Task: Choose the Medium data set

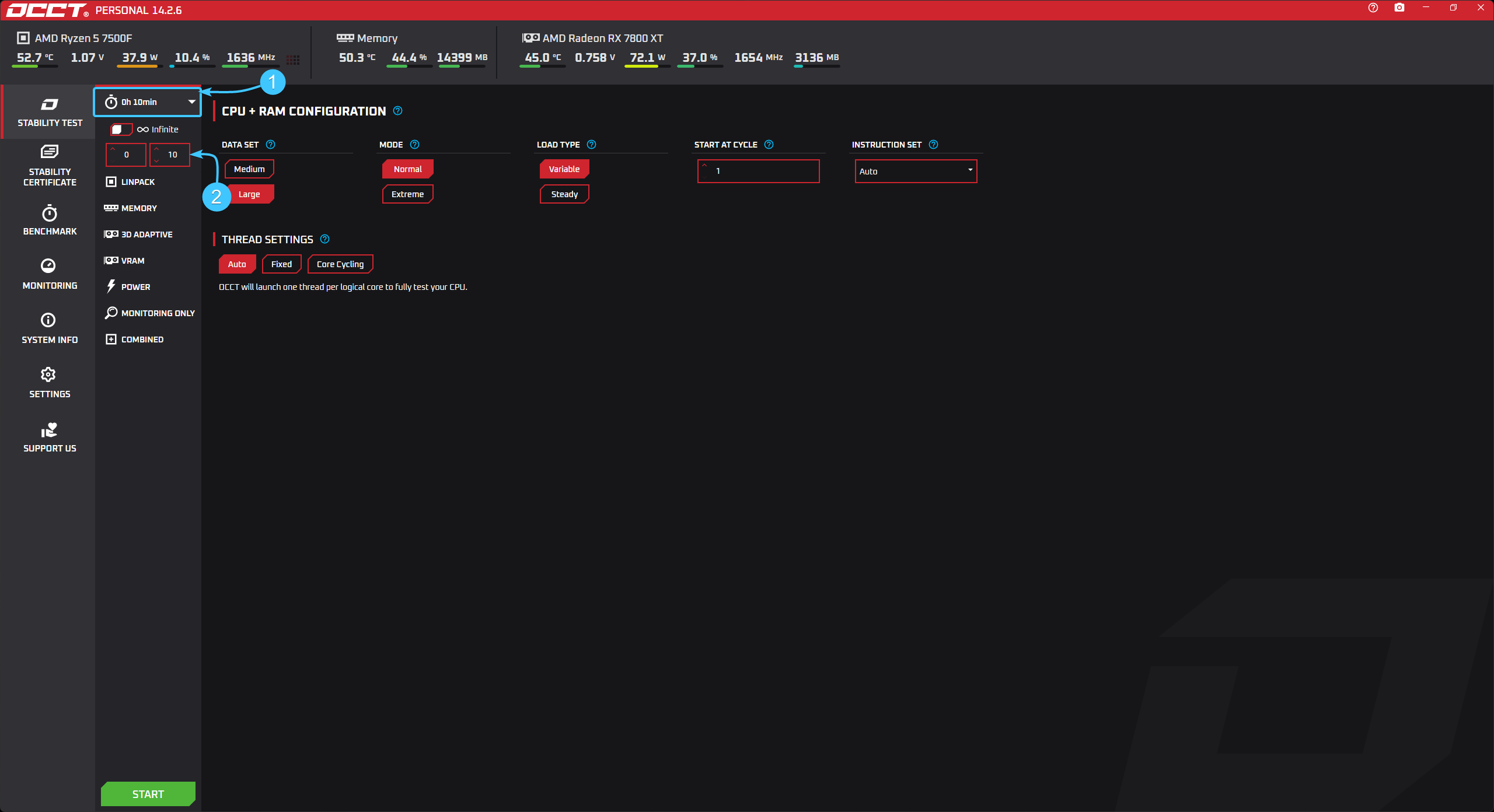Action: click(249, 169)
